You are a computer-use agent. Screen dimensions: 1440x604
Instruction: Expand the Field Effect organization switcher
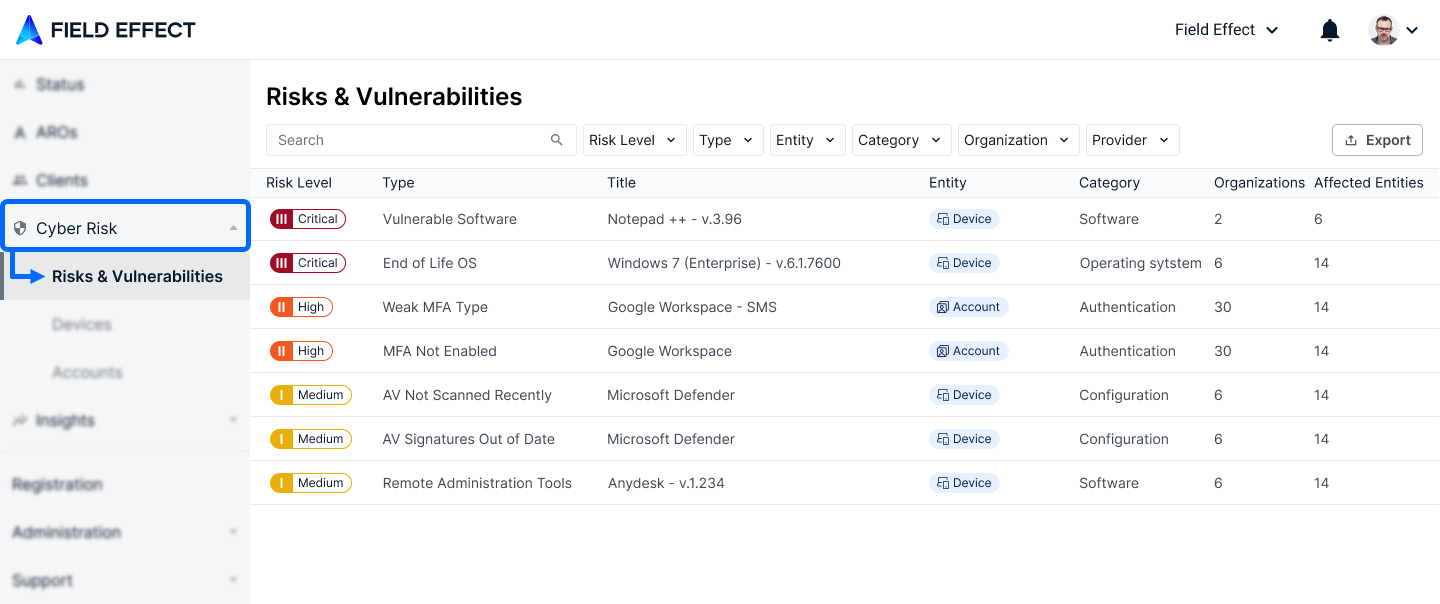pos(1227,30)
